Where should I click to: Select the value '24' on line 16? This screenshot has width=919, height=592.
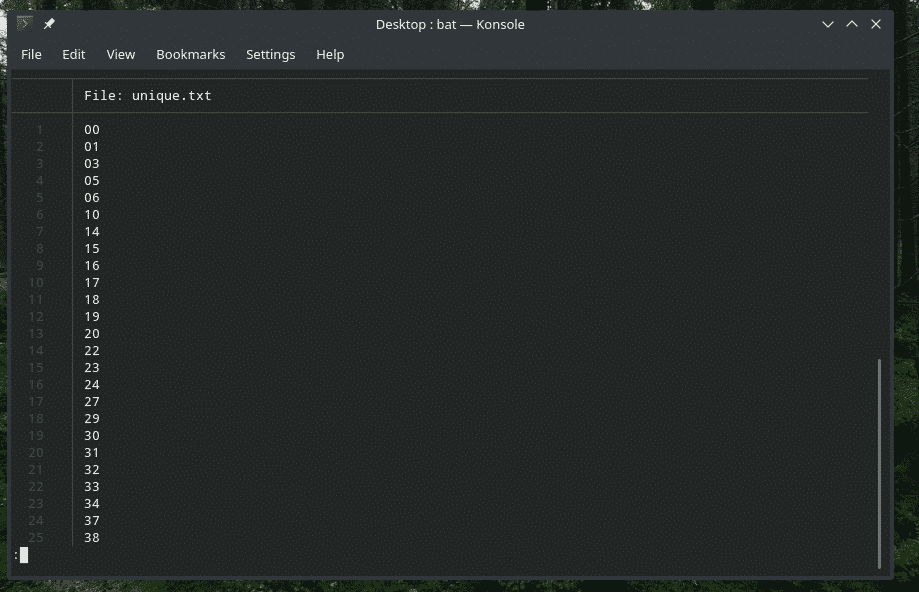[x=92, y=385]
